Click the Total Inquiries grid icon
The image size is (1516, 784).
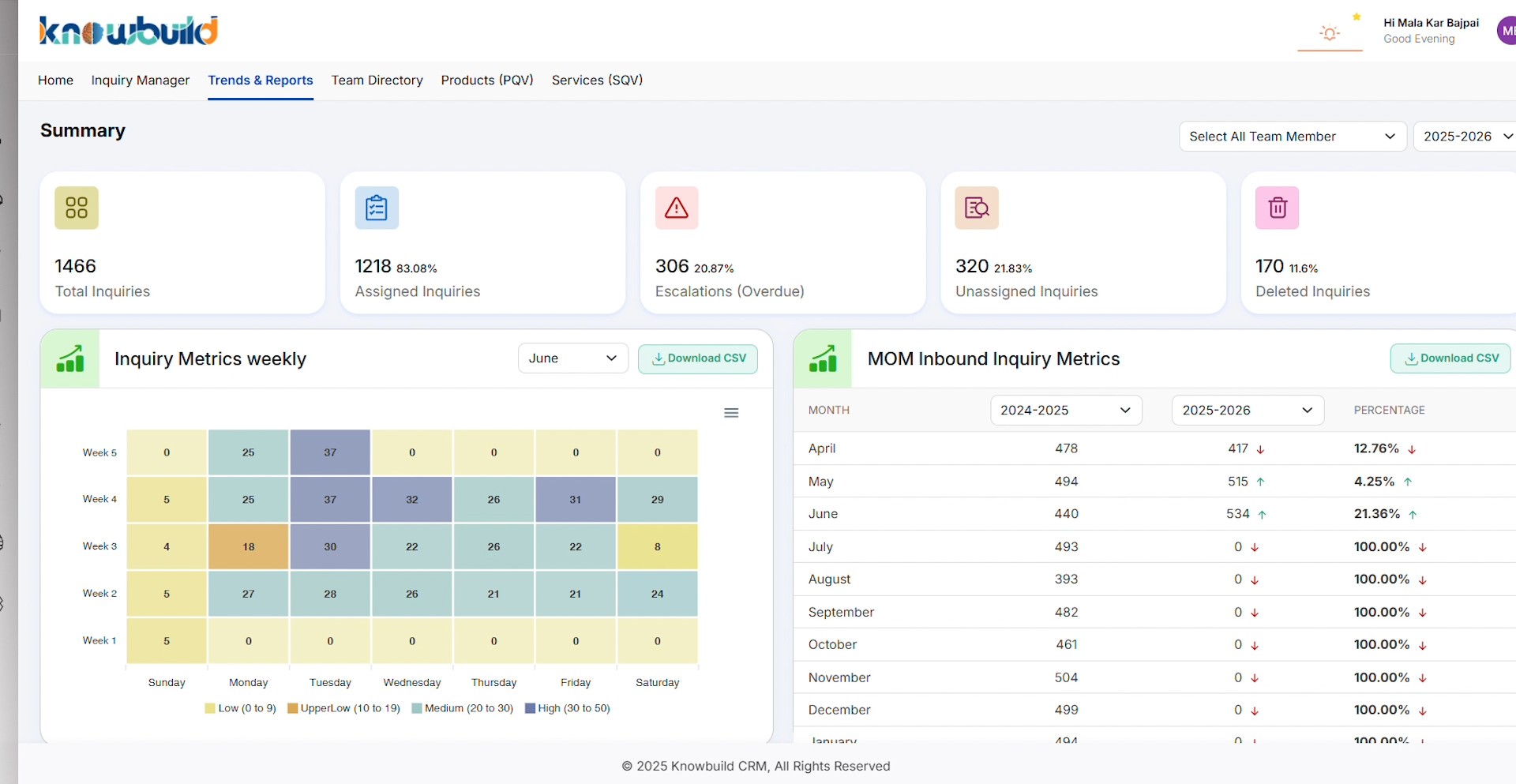77,208
